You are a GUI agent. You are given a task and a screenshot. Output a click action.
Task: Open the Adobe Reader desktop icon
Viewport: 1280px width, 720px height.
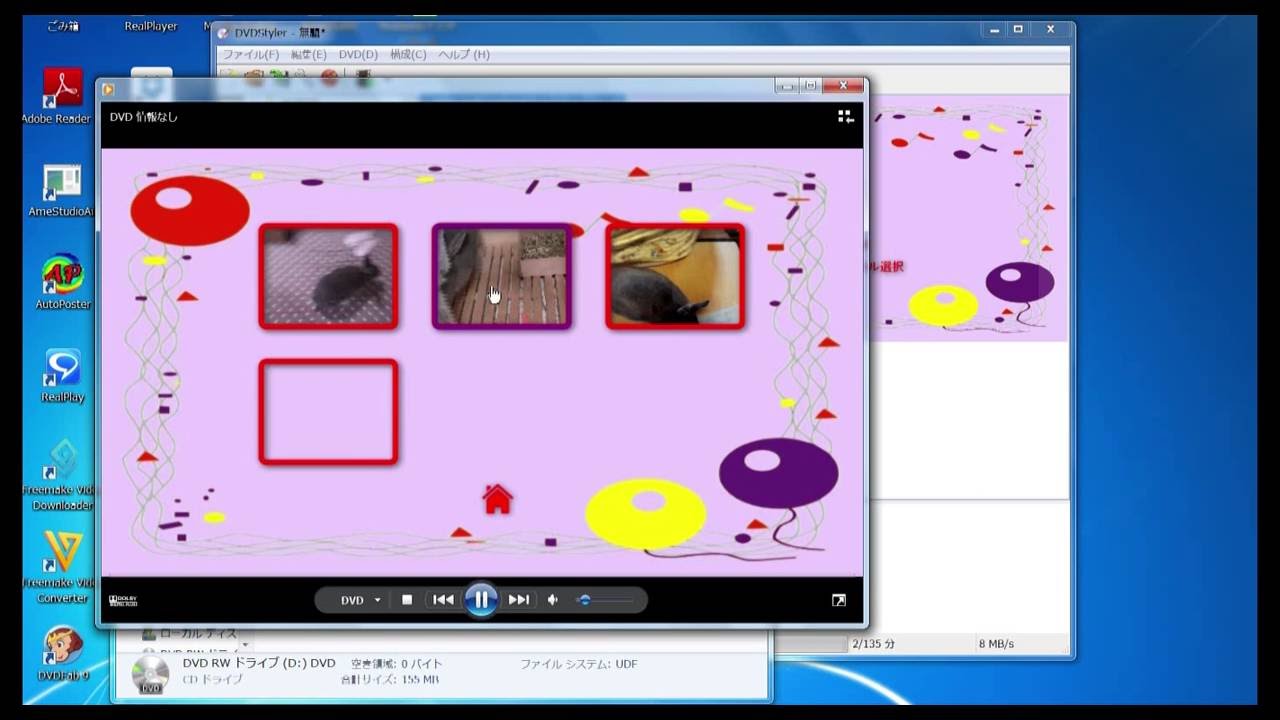pyautogui.click(x=62, y=96)
